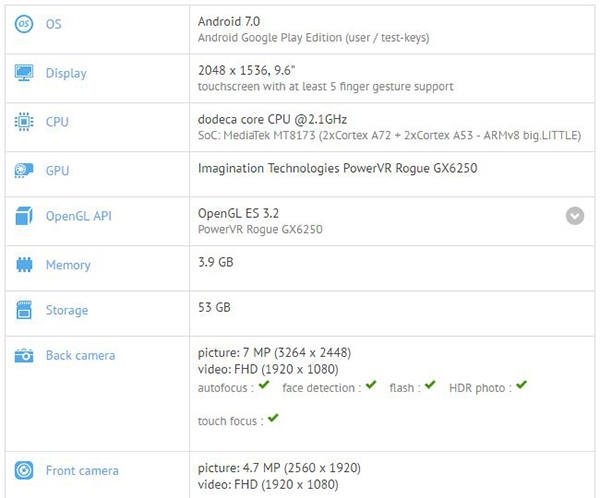Click the face detection green checkmark
600x498 pixels.
(371, 385)
